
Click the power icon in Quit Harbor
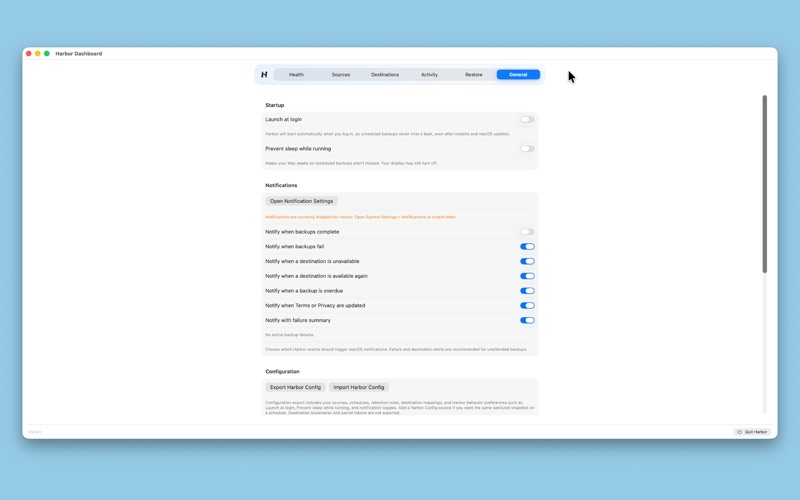point(739,432)
